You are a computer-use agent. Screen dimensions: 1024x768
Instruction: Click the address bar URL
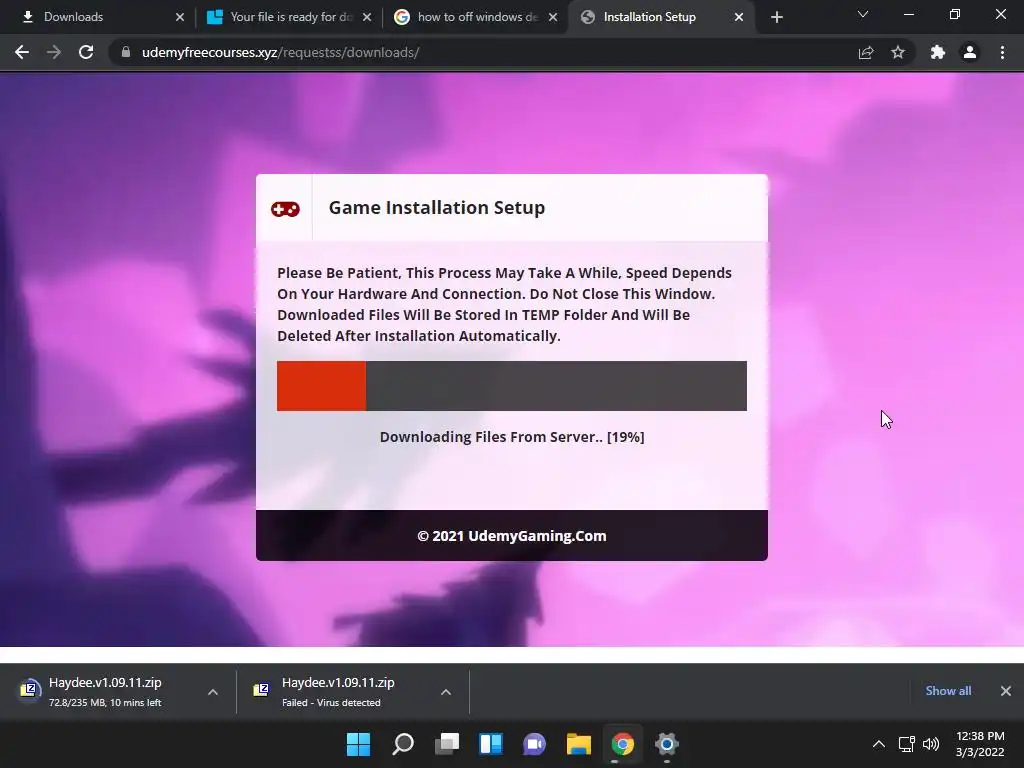[x=280, y=52]
